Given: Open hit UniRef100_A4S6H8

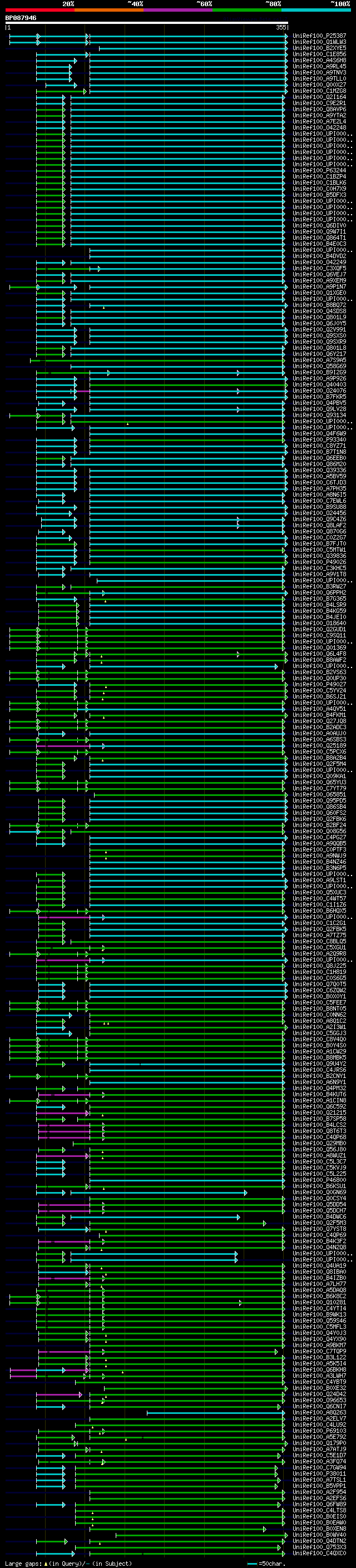Looking at the screenshot, I should pyautogui.click(x=319, y=60).
